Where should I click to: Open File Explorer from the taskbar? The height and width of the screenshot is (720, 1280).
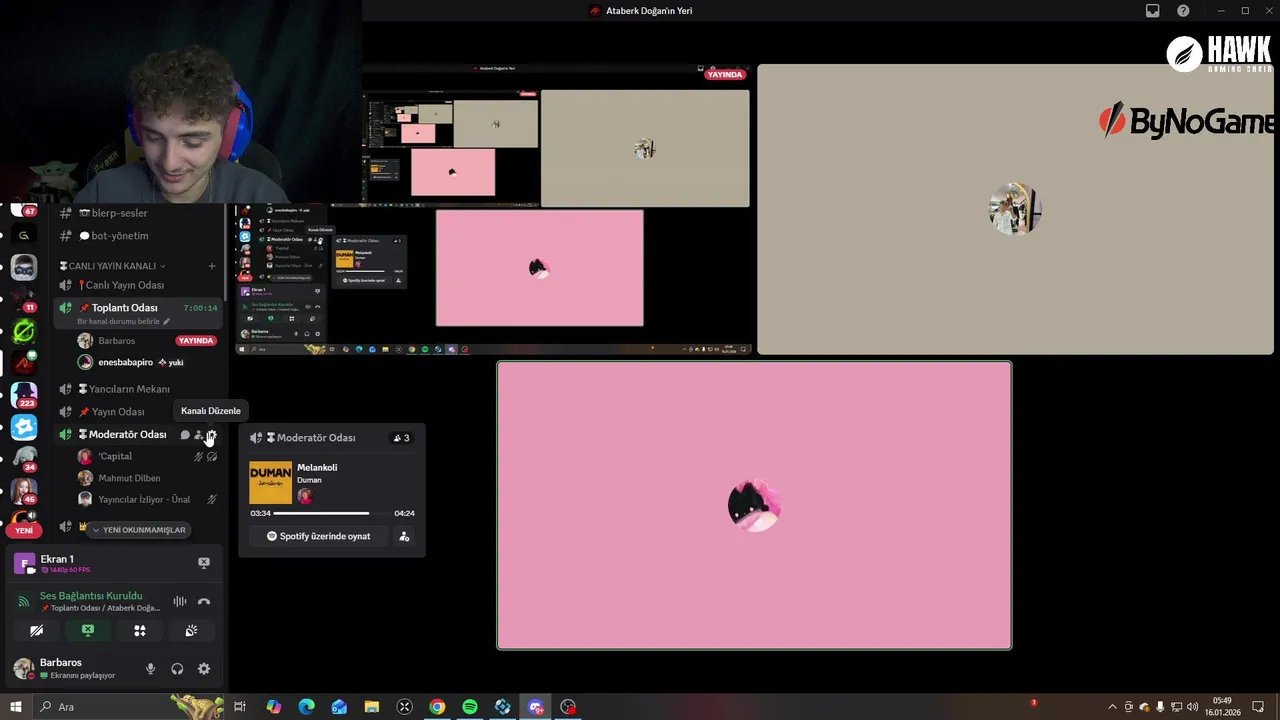(372, 707)
